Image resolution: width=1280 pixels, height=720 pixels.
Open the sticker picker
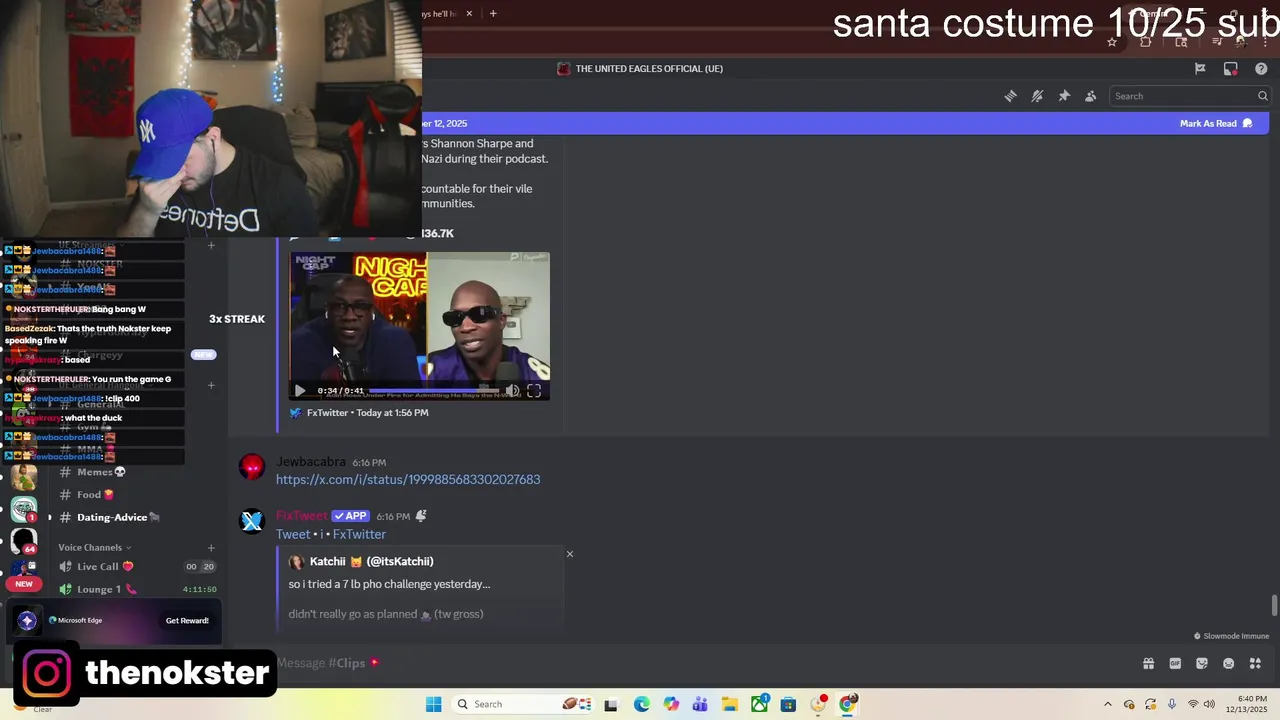click(x=1202, y=663)
